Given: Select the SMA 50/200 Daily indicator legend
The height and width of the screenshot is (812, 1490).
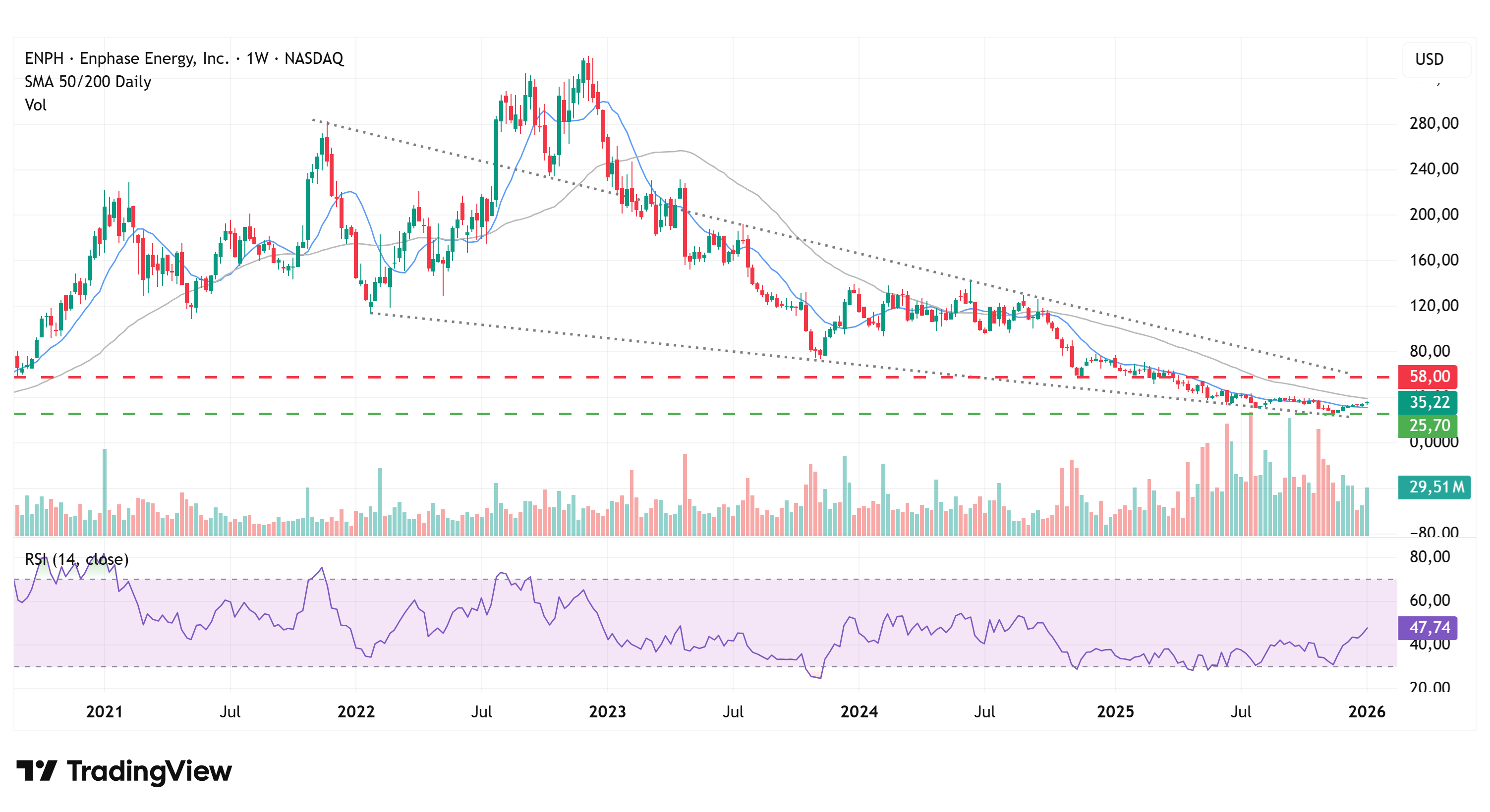Looking at the screenshot, I should (88, 81).
